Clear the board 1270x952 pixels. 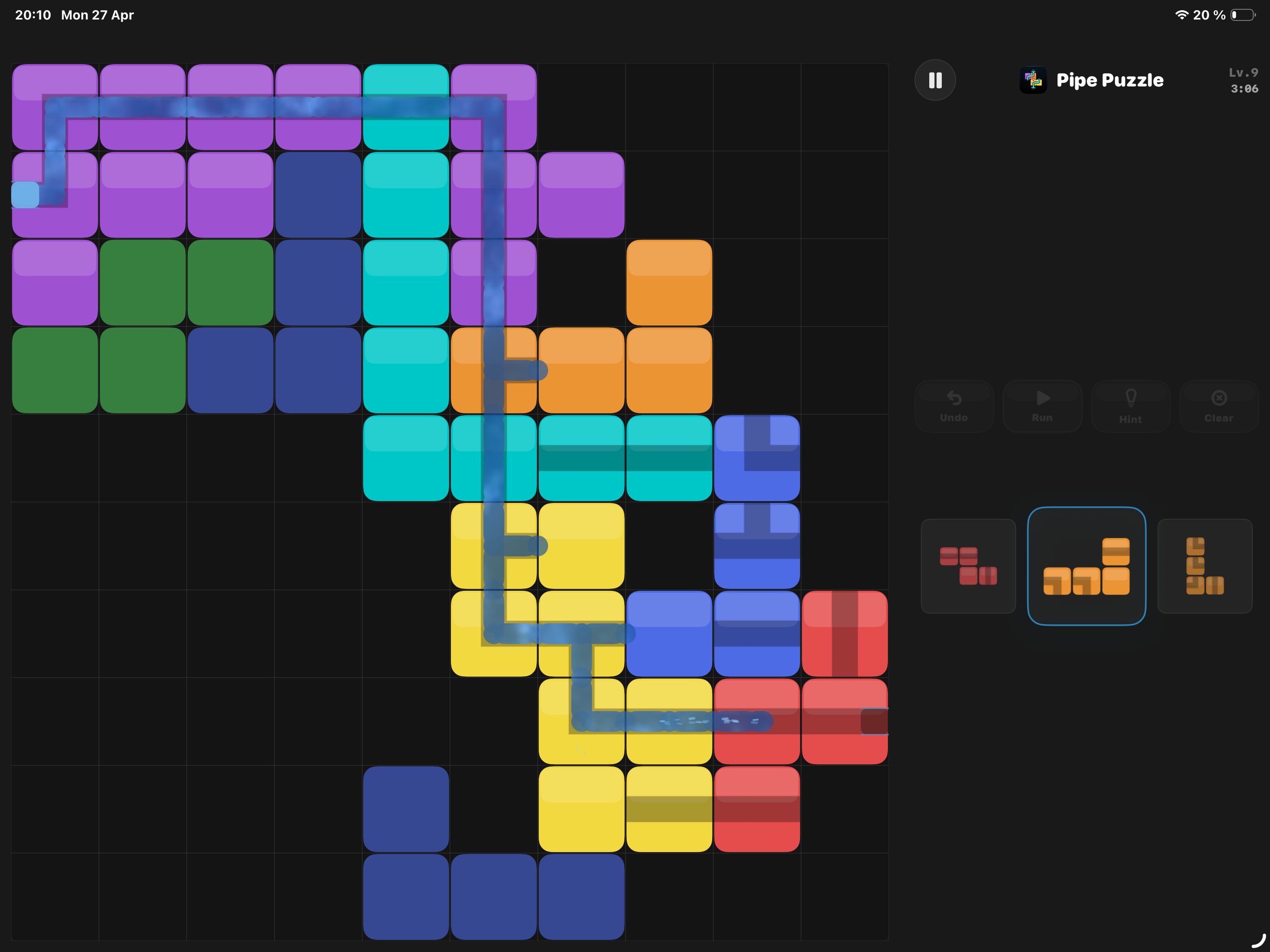(x=1218, y=406)
